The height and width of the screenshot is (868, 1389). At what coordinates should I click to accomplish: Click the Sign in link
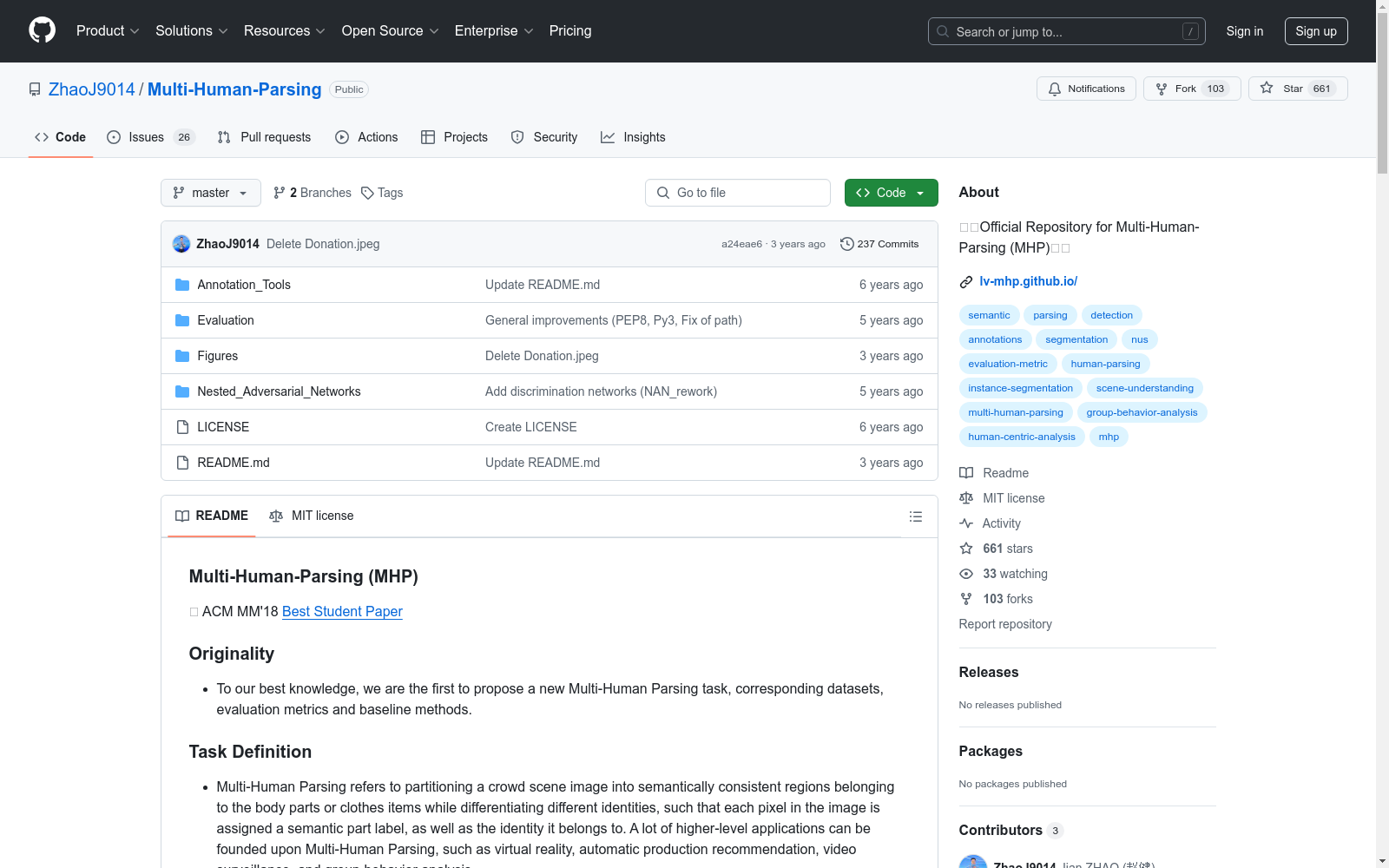click(1245, 31)
